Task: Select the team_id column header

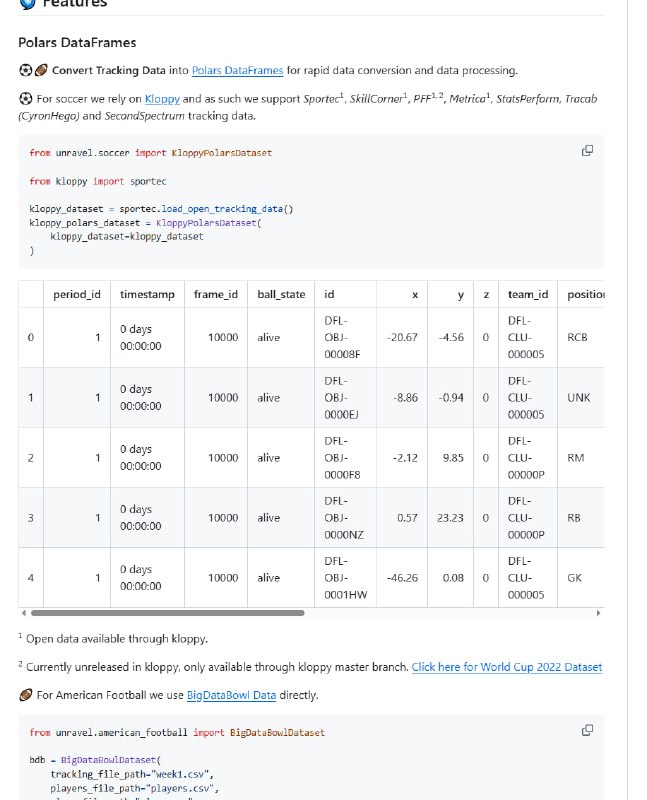Action: point(529,294)
